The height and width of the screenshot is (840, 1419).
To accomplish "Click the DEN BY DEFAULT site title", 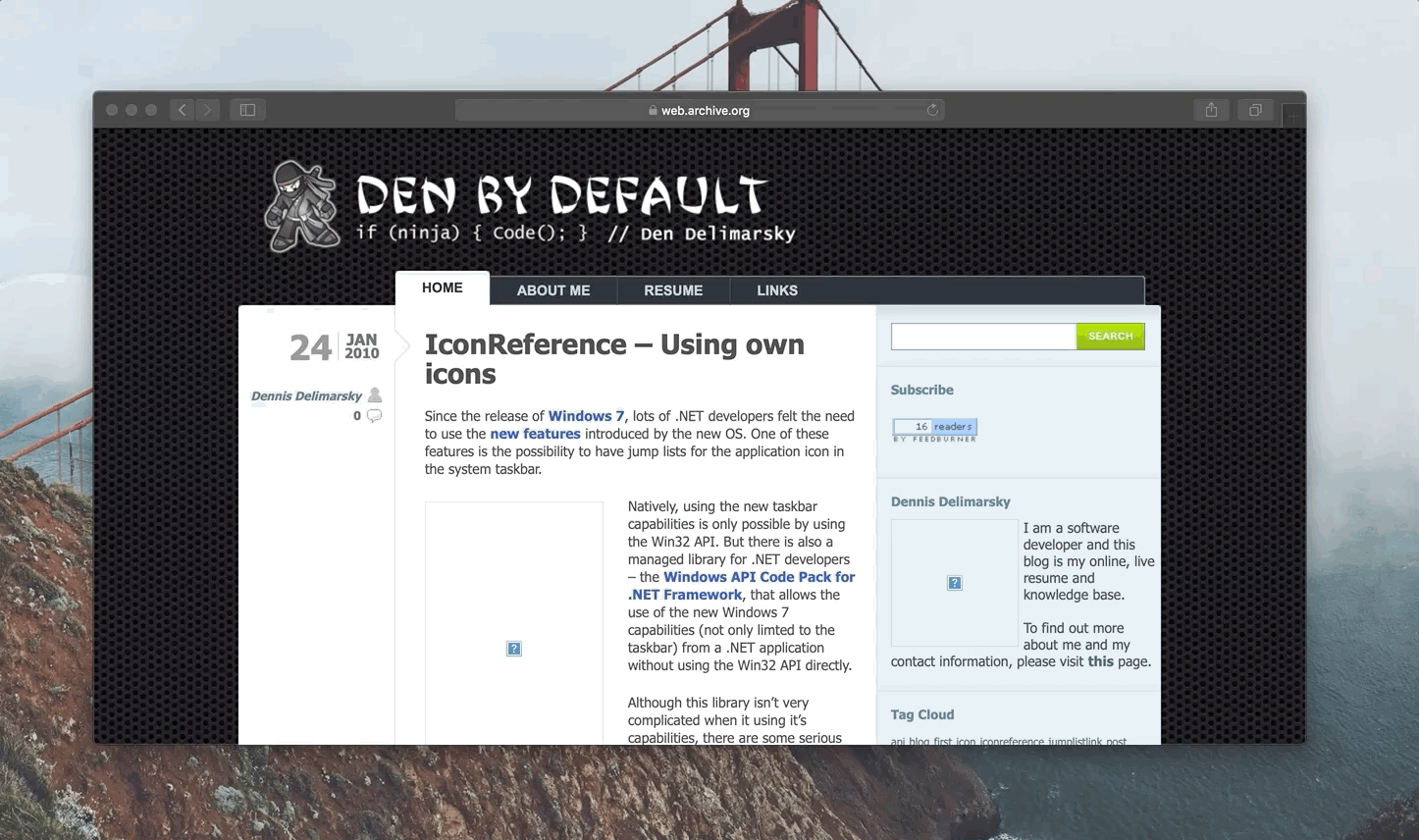I will coord(561,194).
